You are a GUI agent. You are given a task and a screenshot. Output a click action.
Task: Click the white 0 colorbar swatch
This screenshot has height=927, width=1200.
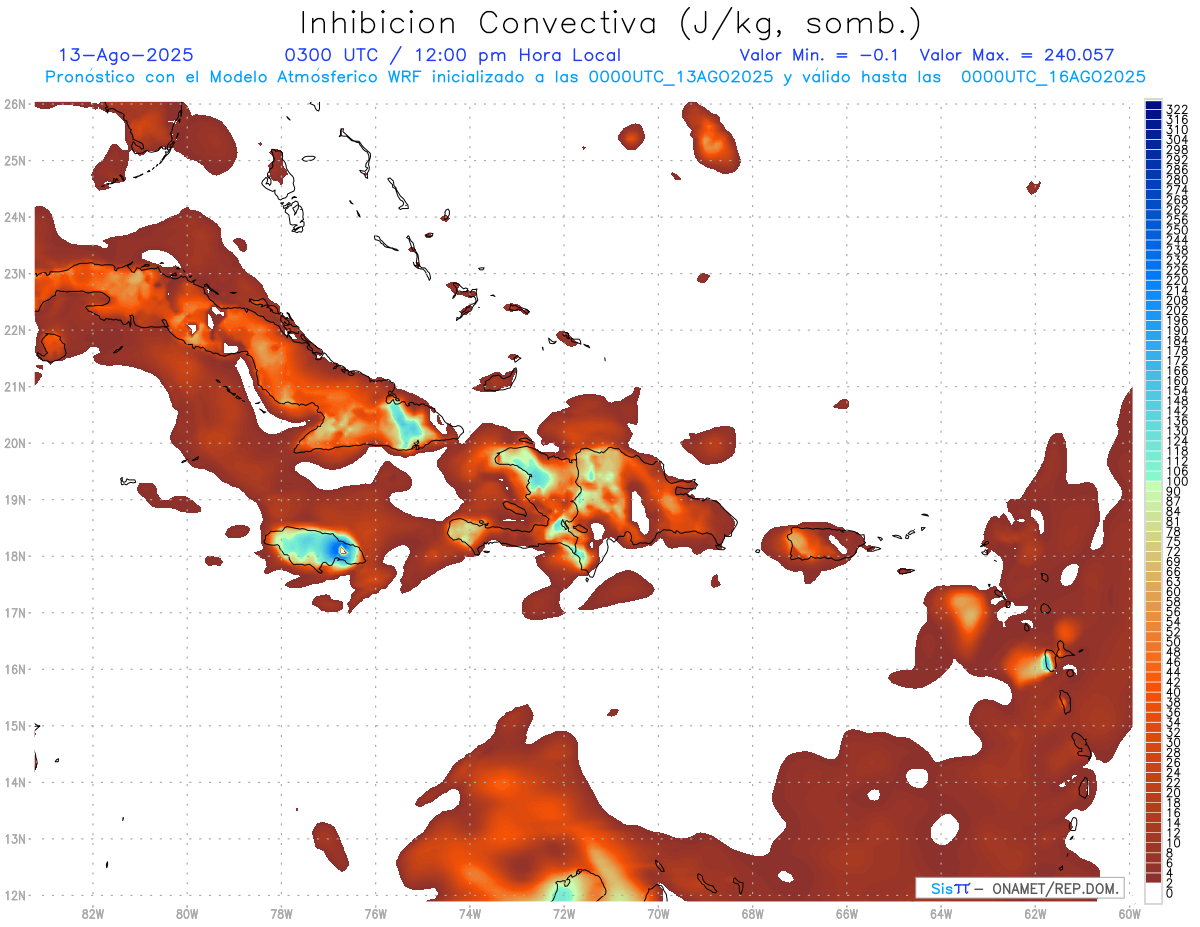(1154, 892)
